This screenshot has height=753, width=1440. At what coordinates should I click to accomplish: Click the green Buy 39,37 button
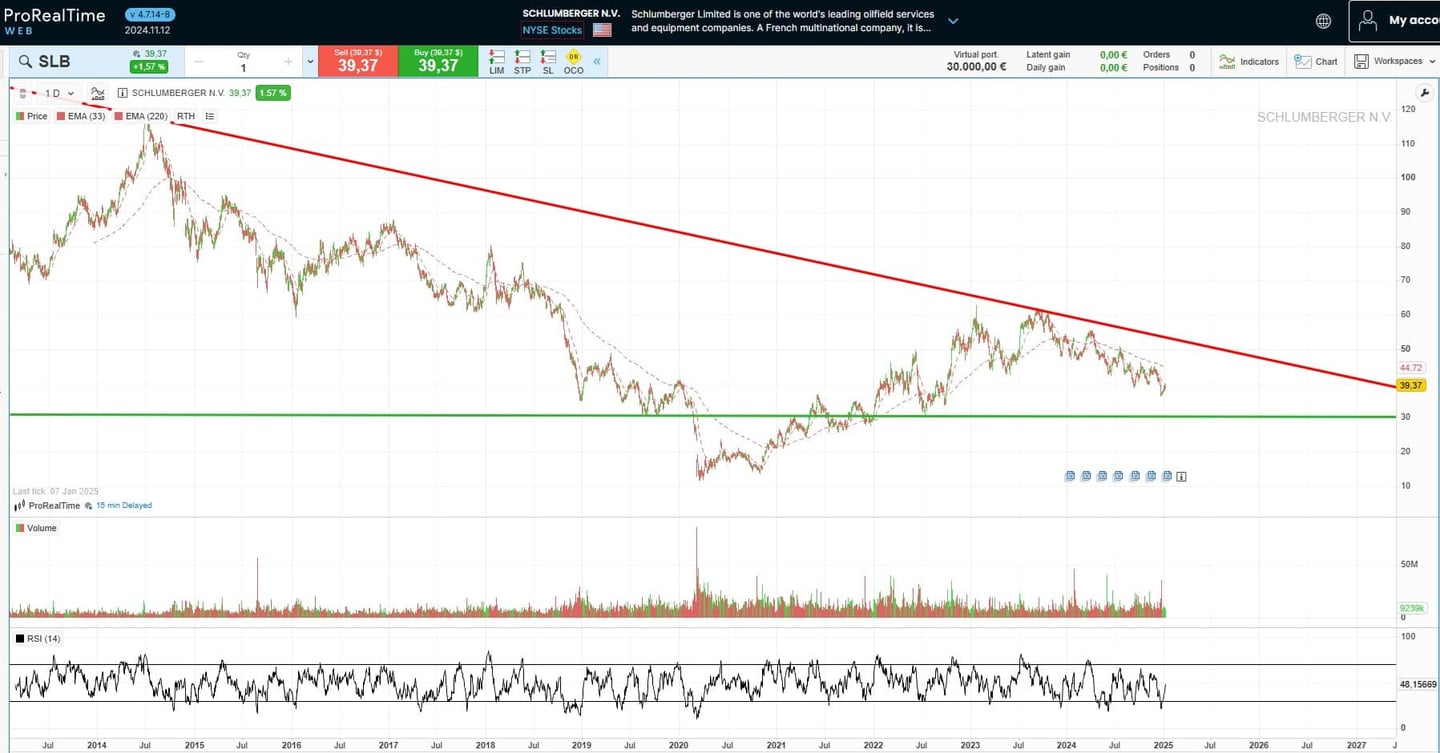pyautogui.click(x=437, y=61)
